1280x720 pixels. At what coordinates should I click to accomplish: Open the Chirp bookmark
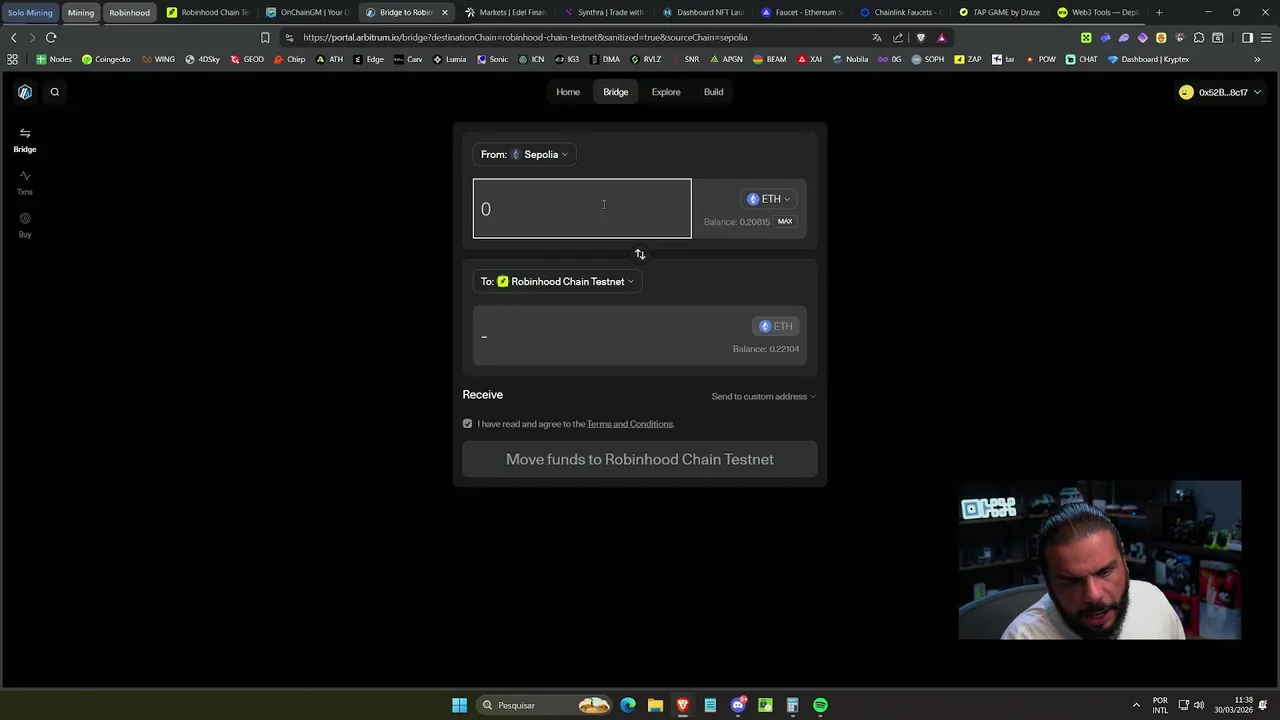[x=289, y=59]
